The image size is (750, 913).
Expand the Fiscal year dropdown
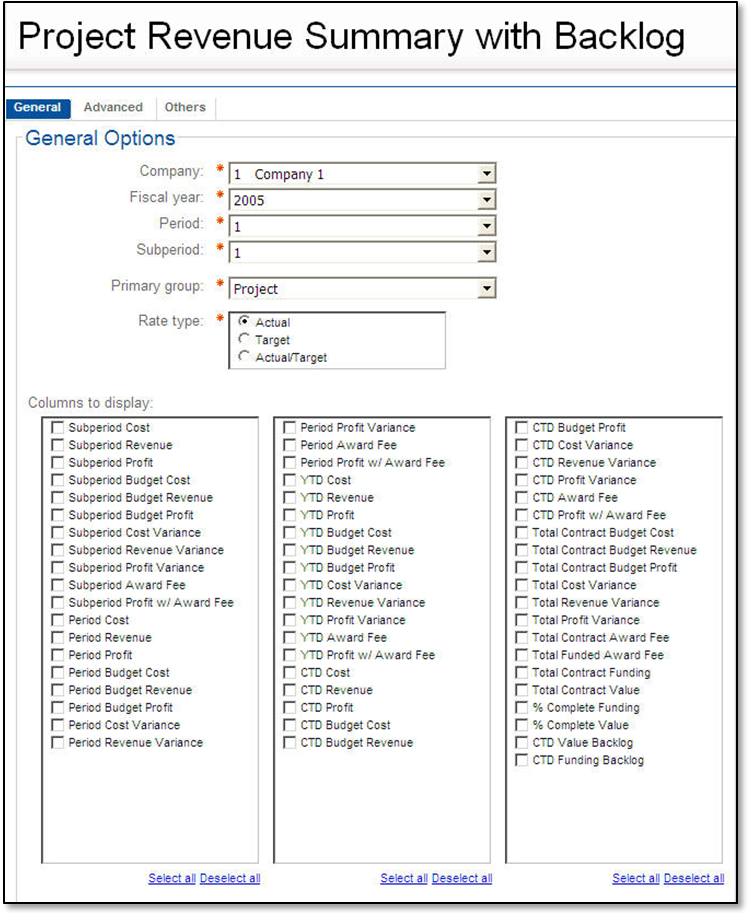coord(486,200)
